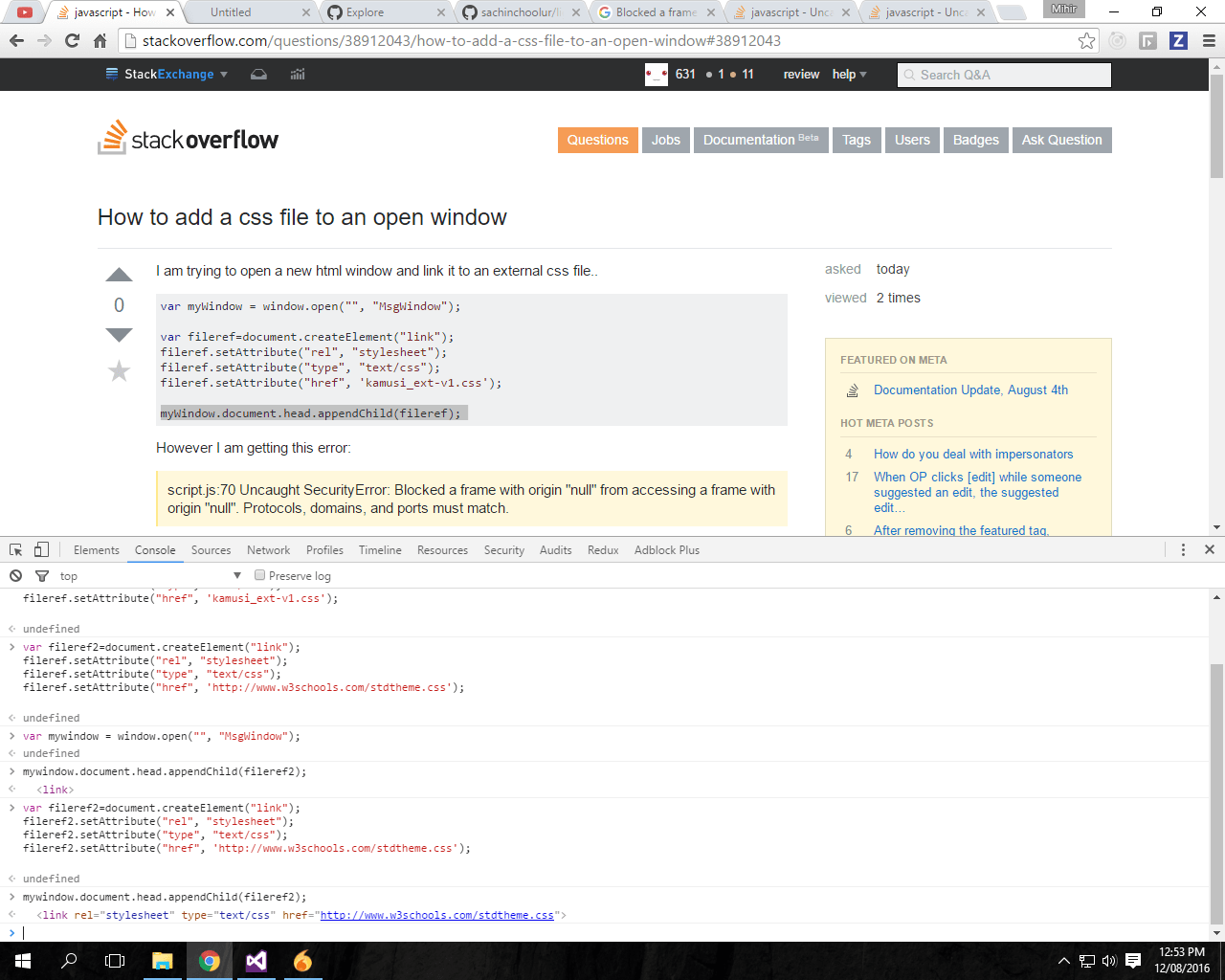This screenshot has width=1225, height=980.
Task: Open Windows Start menu
Action: pyautogui.click(x=23, y=961)
